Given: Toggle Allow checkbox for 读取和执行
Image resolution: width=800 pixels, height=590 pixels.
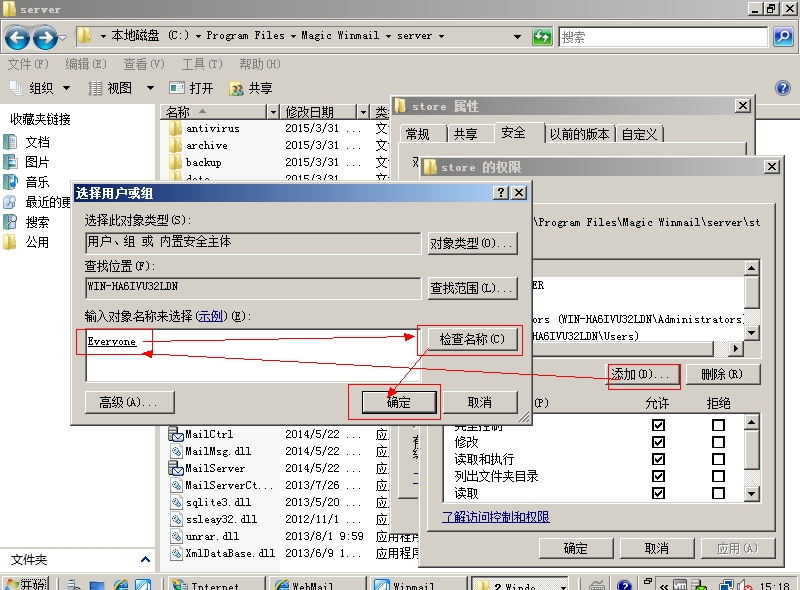Looking at the screenshot, I should click(x=658, y=459).
